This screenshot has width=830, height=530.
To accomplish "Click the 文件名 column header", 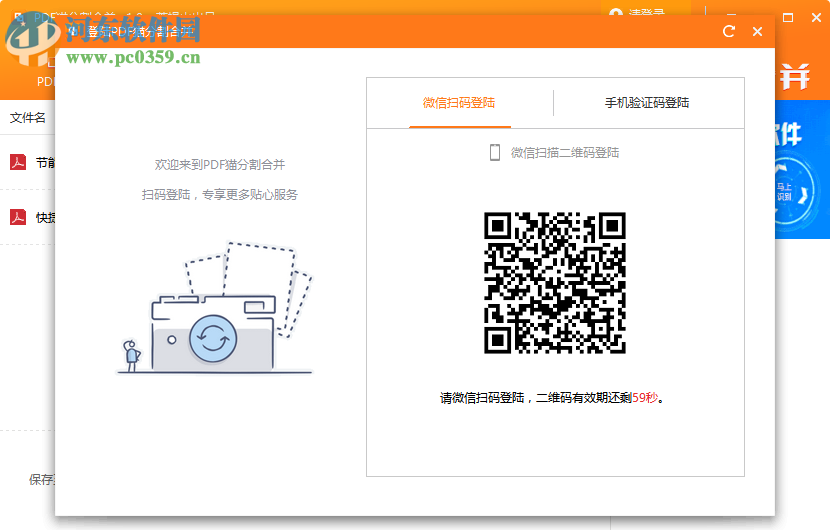I will (x=28, y=118).
